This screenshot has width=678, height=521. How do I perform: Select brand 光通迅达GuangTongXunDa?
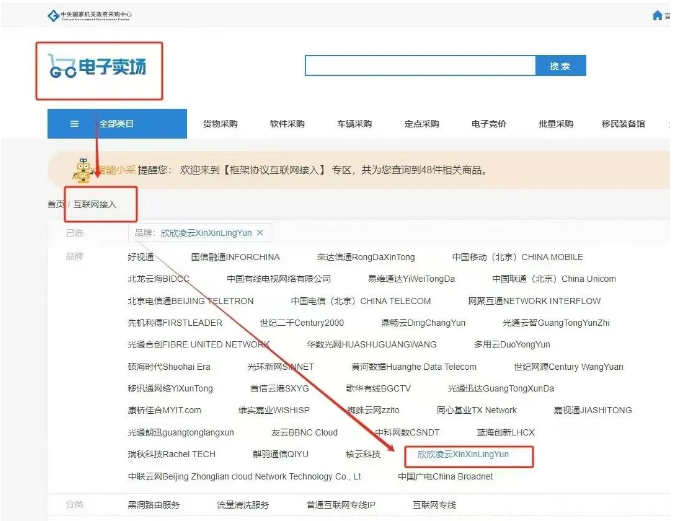[501, 389]
